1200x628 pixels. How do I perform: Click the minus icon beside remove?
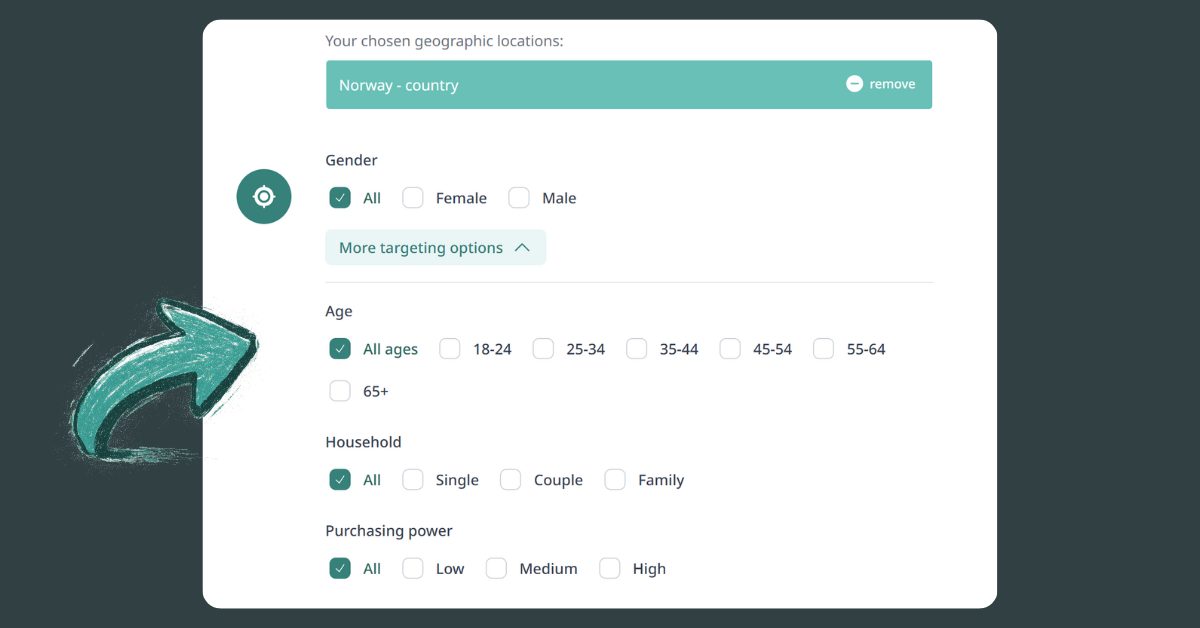click(x=854, y=84)
